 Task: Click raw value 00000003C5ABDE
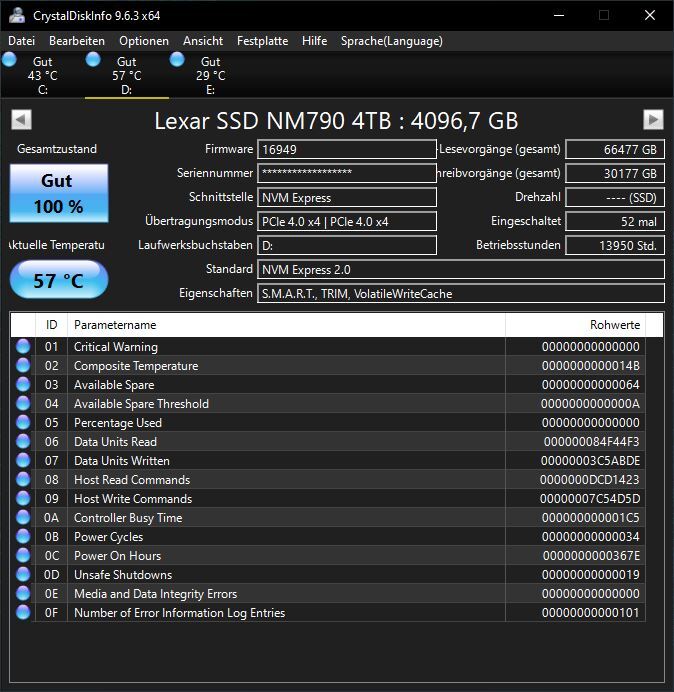pyautogui.click(x=590, y=460)
